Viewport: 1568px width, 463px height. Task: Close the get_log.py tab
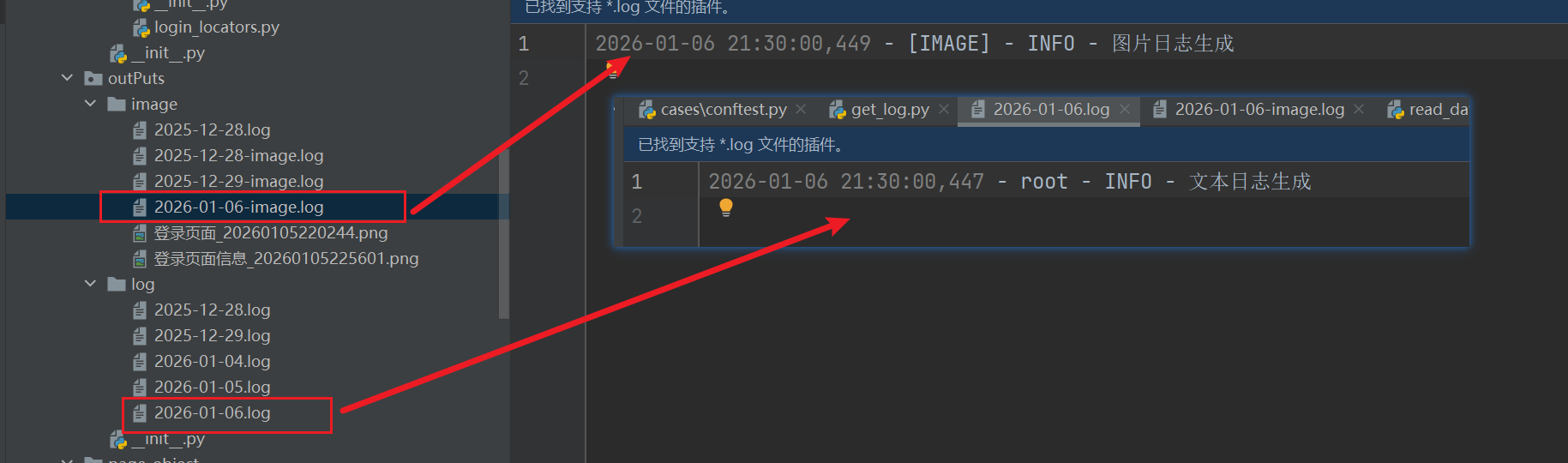pyautogui.click(x=943, y=109)
